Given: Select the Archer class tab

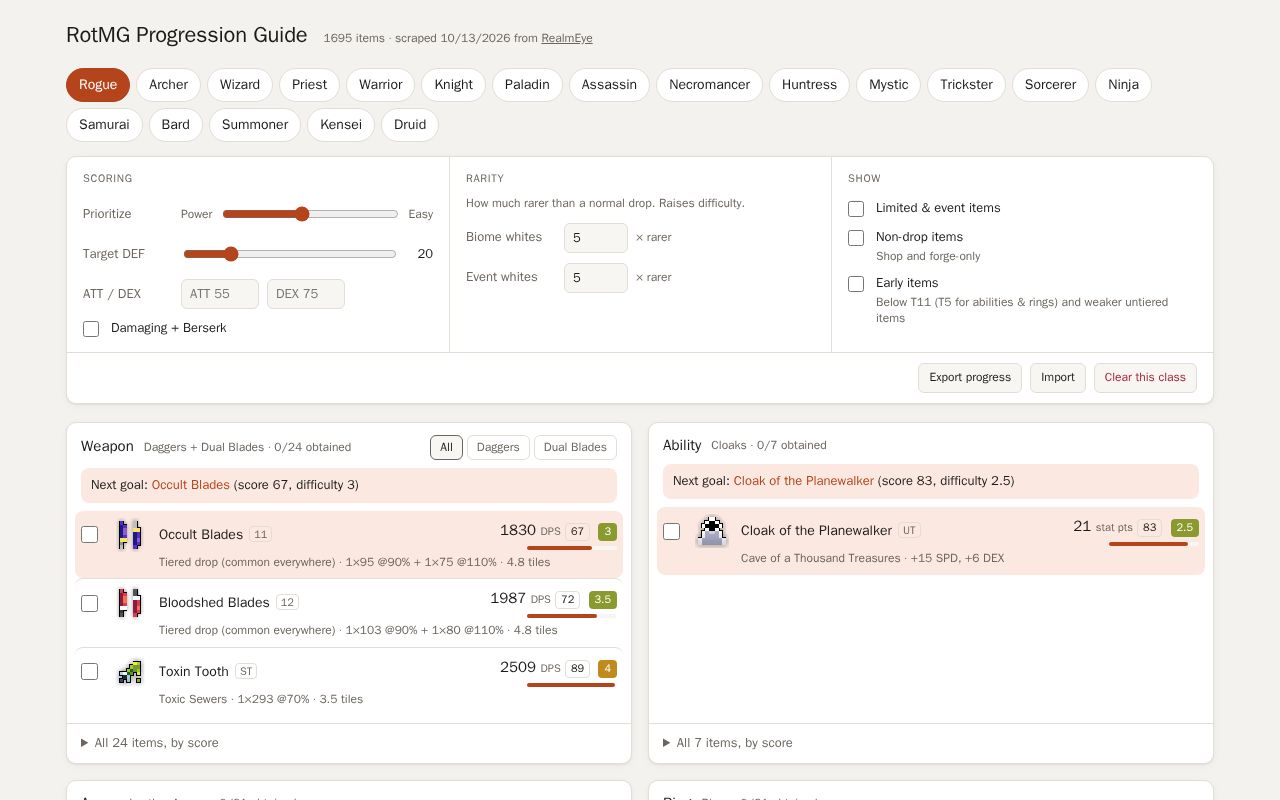Looking at the screenshot, I should click(168, 85).
